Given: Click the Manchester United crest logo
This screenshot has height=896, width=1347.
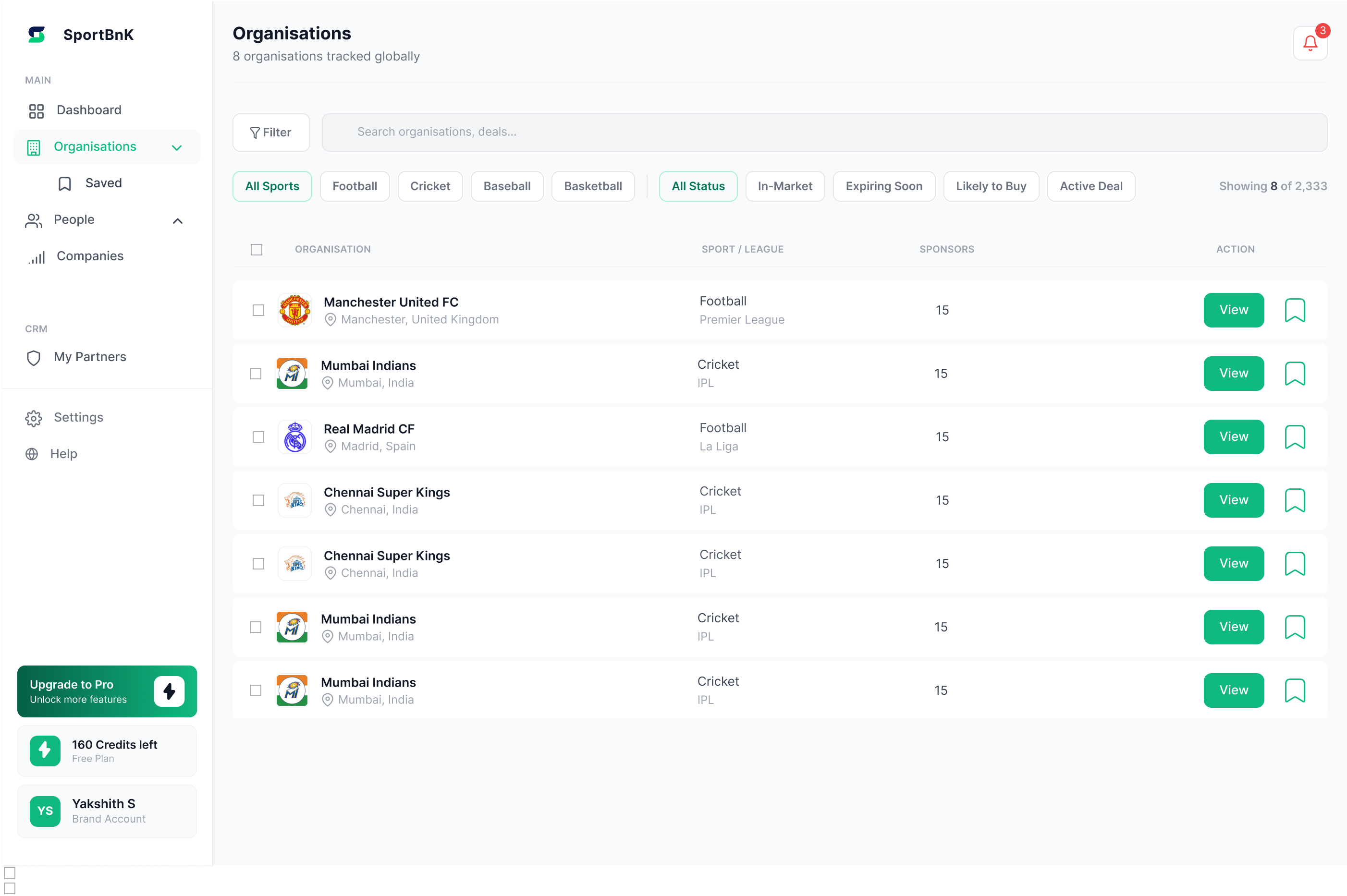Looking at the screenshot, I should tap(295, 310).
